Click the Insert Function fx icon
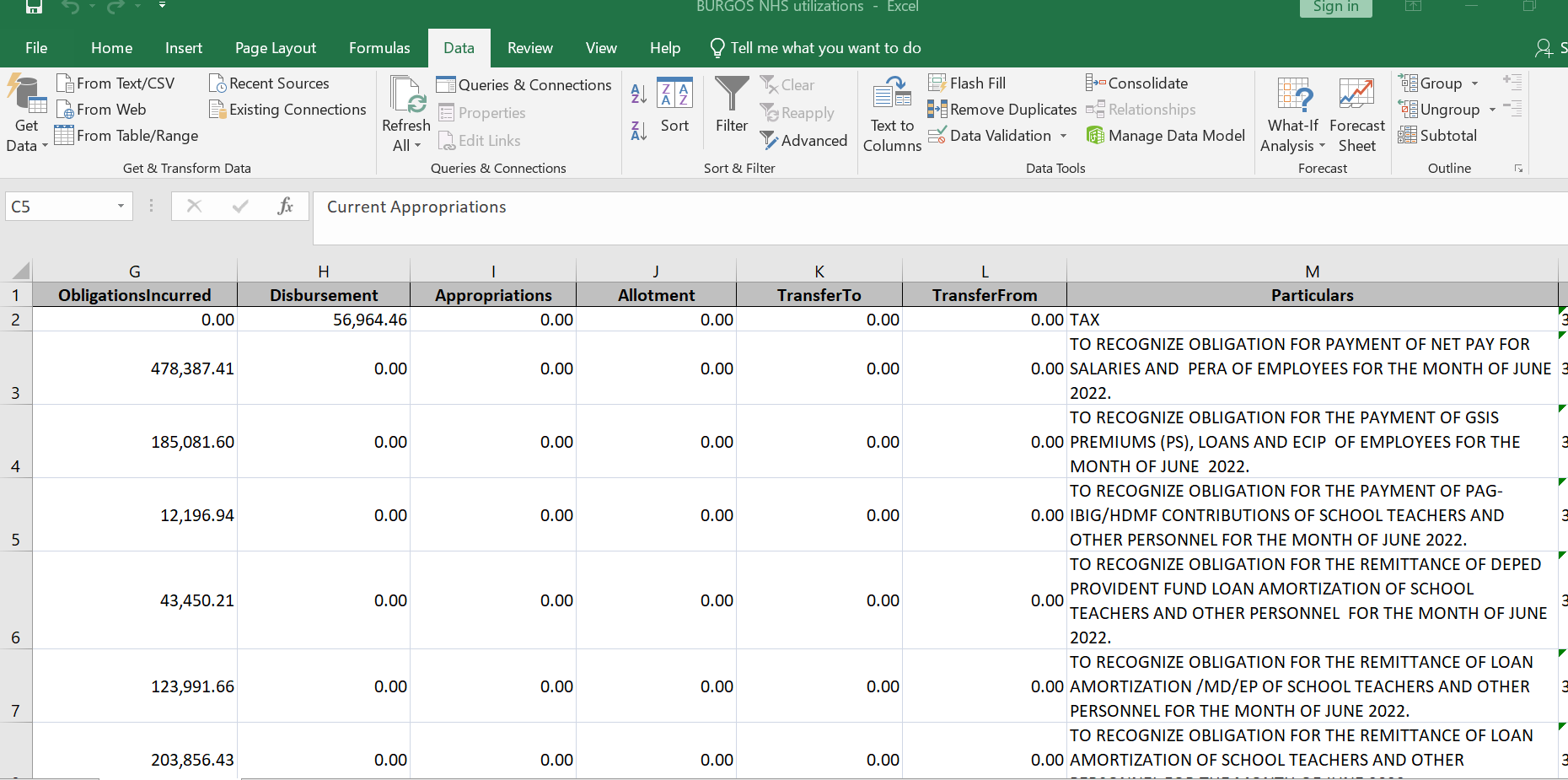The height and width of the screenshot is (780, 1568). [x=285, y=206]
